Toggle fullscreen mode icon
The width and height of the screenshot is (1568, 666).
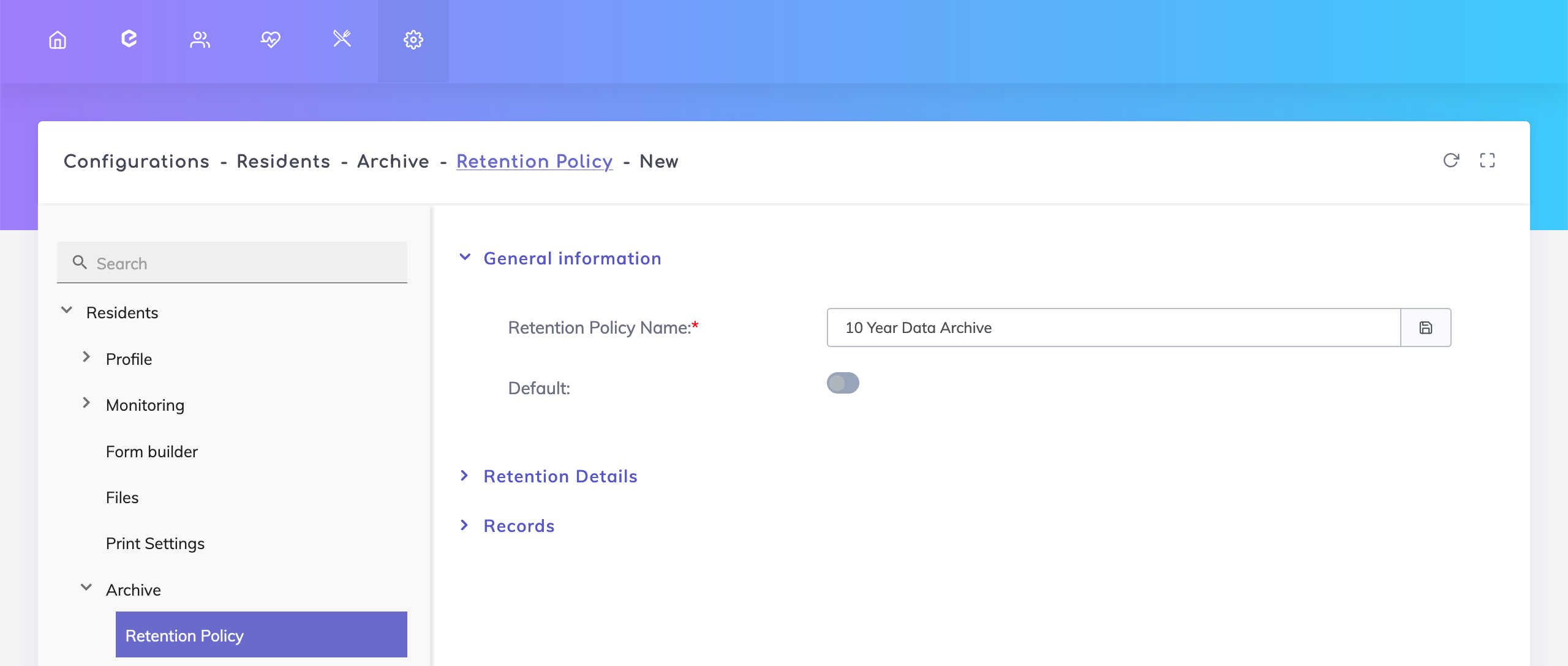click(x=1487, y=160)
